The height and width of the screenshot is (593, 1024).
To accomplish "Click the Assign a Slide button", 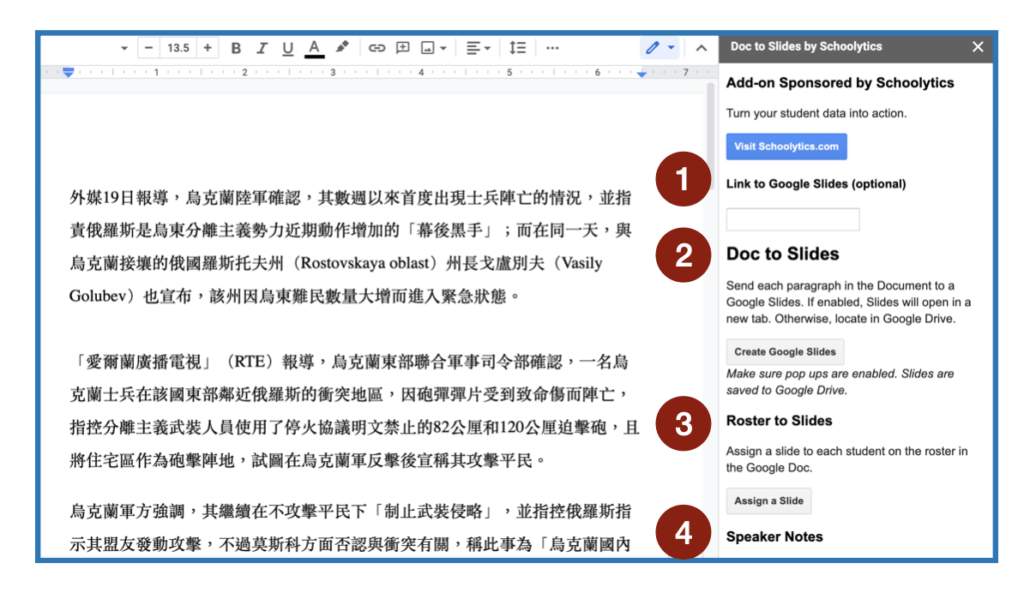I will [x=767, y=501].
